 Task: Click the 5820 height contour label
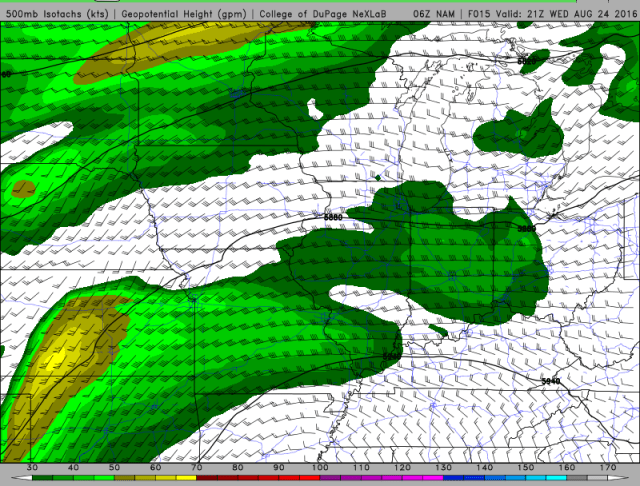tap(527, 62)
